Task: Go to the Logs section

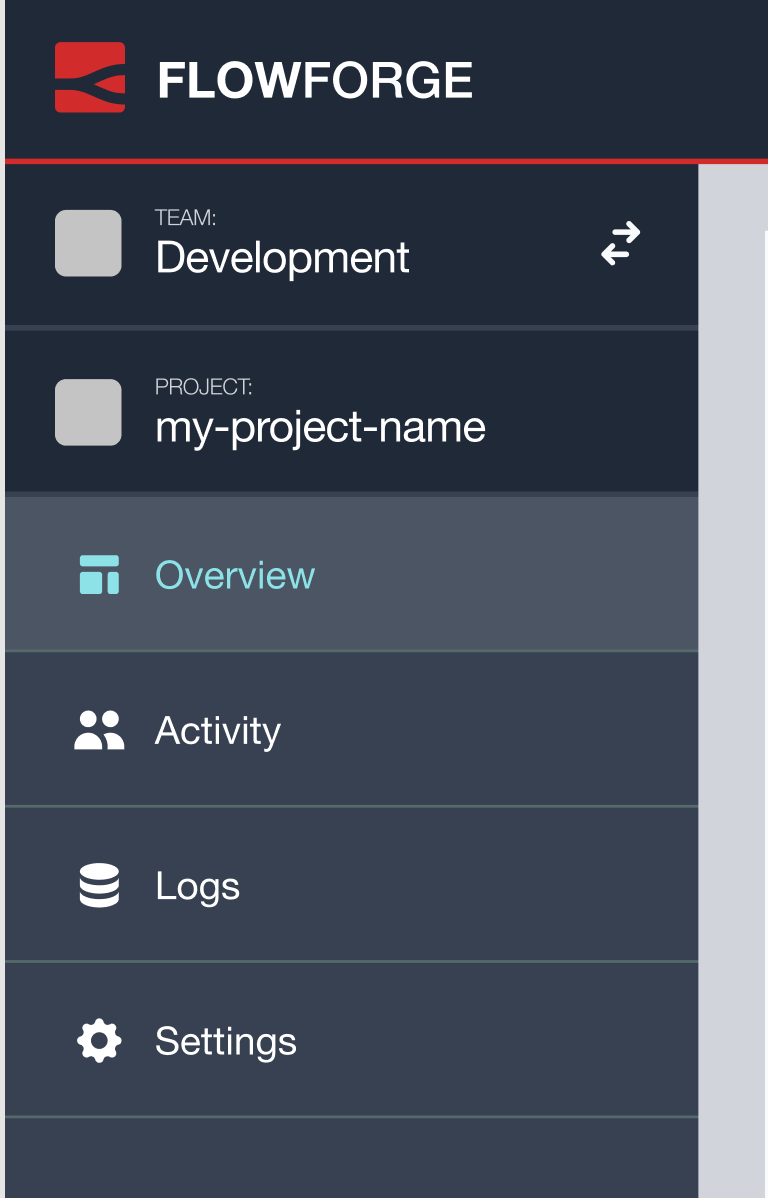Action: [x=352, y=885]
